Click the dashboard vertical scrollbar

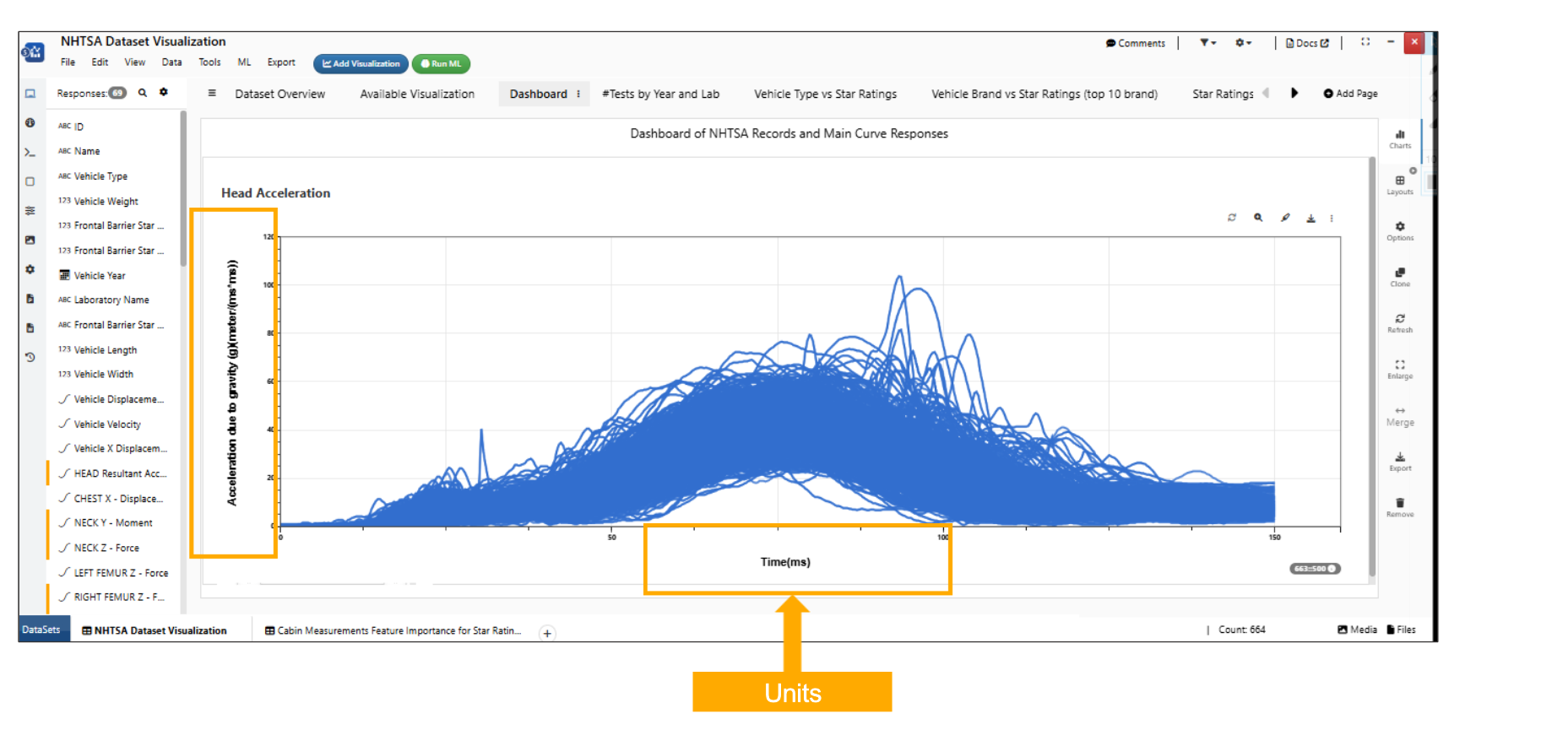point(1372,366)
